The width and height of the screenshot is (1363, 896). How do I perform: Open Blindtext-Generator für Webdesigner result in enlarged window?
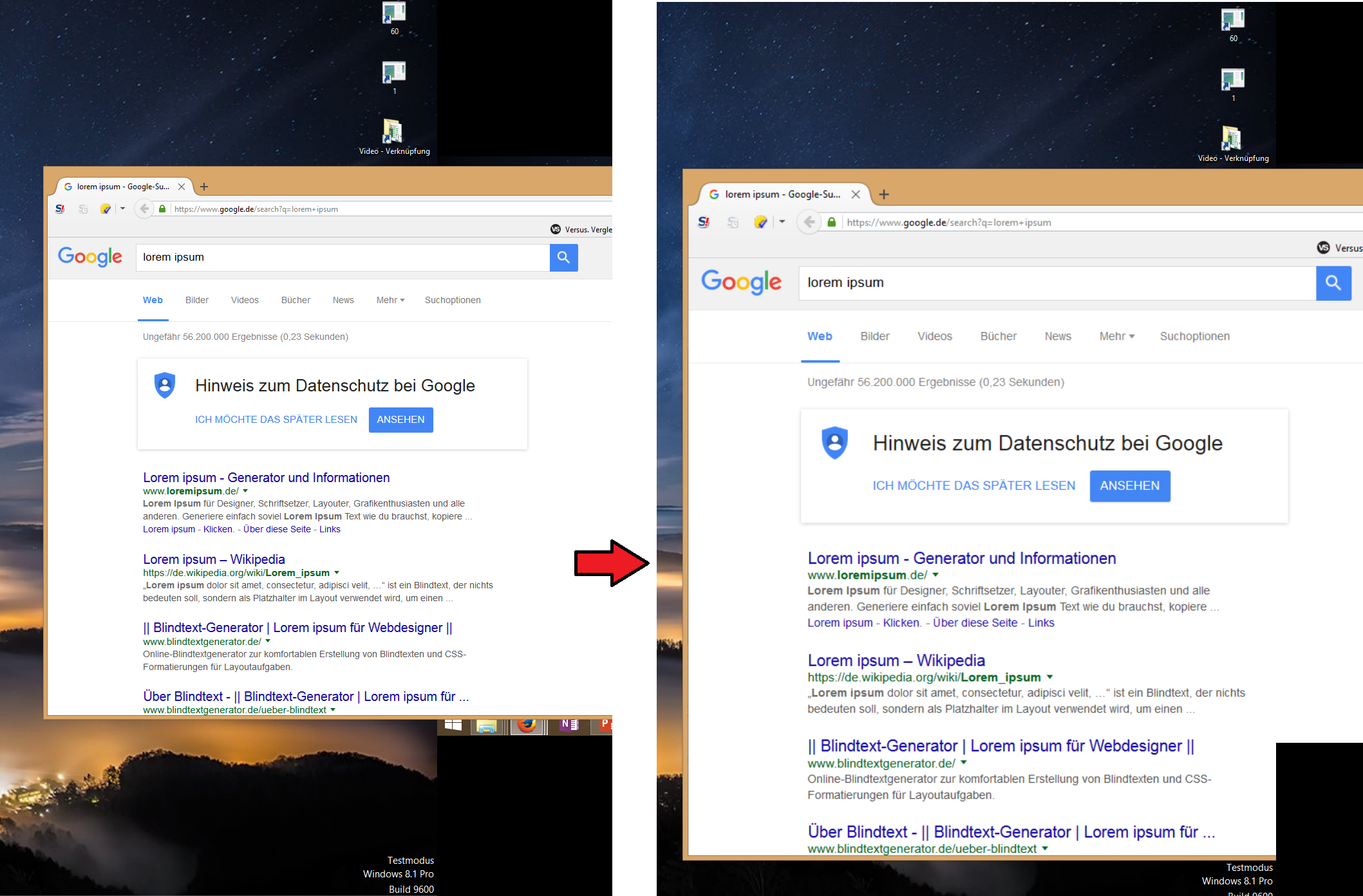click(1001, 745)
